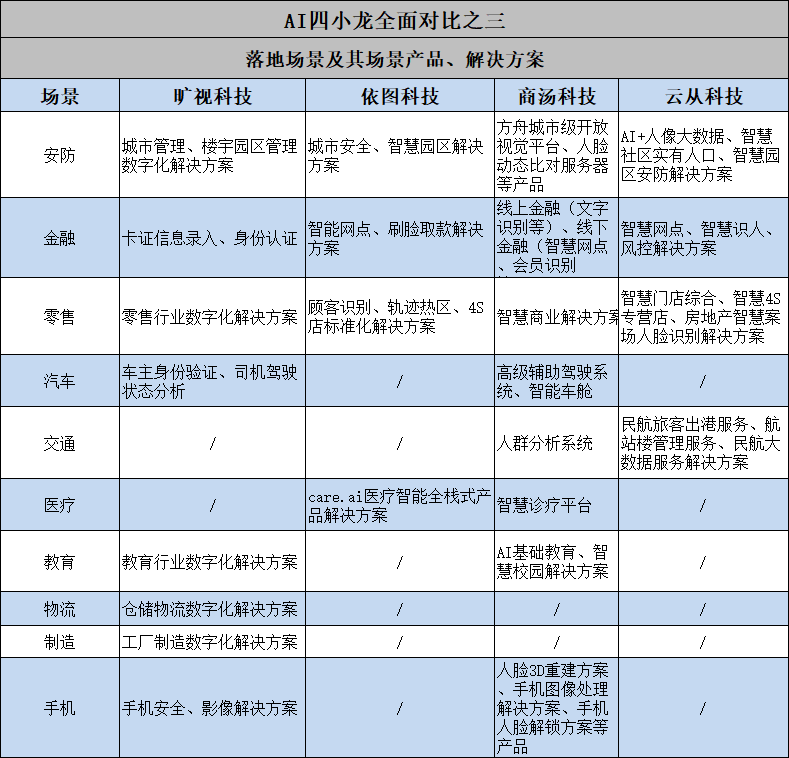Click cell 仓储物流数字化解决方案
This screenshot has height=758, width=789.
[x=212, y=609]
